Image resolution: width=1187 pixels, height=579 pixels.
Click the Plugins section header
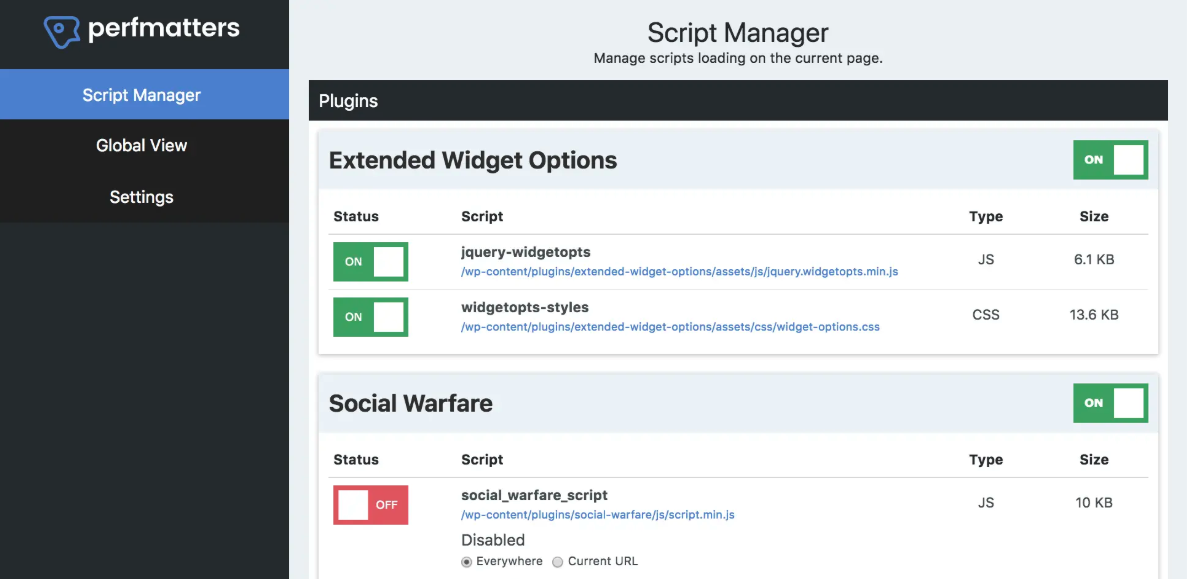(x=738, y=101)
